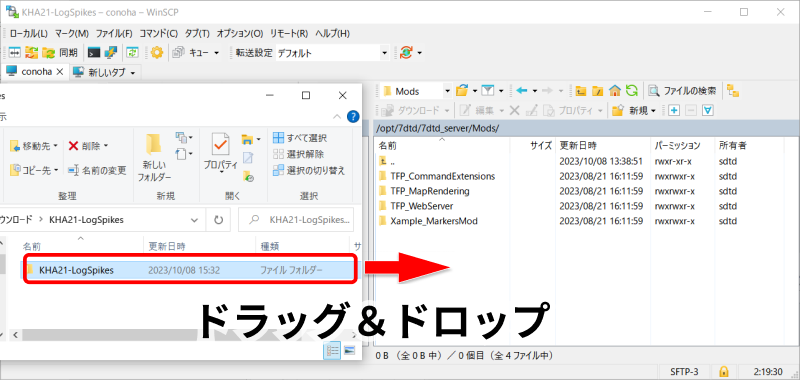Click すべて選択 select all in Explorer
The width and height of the screenshot is (800, 380).
[299, 138]
